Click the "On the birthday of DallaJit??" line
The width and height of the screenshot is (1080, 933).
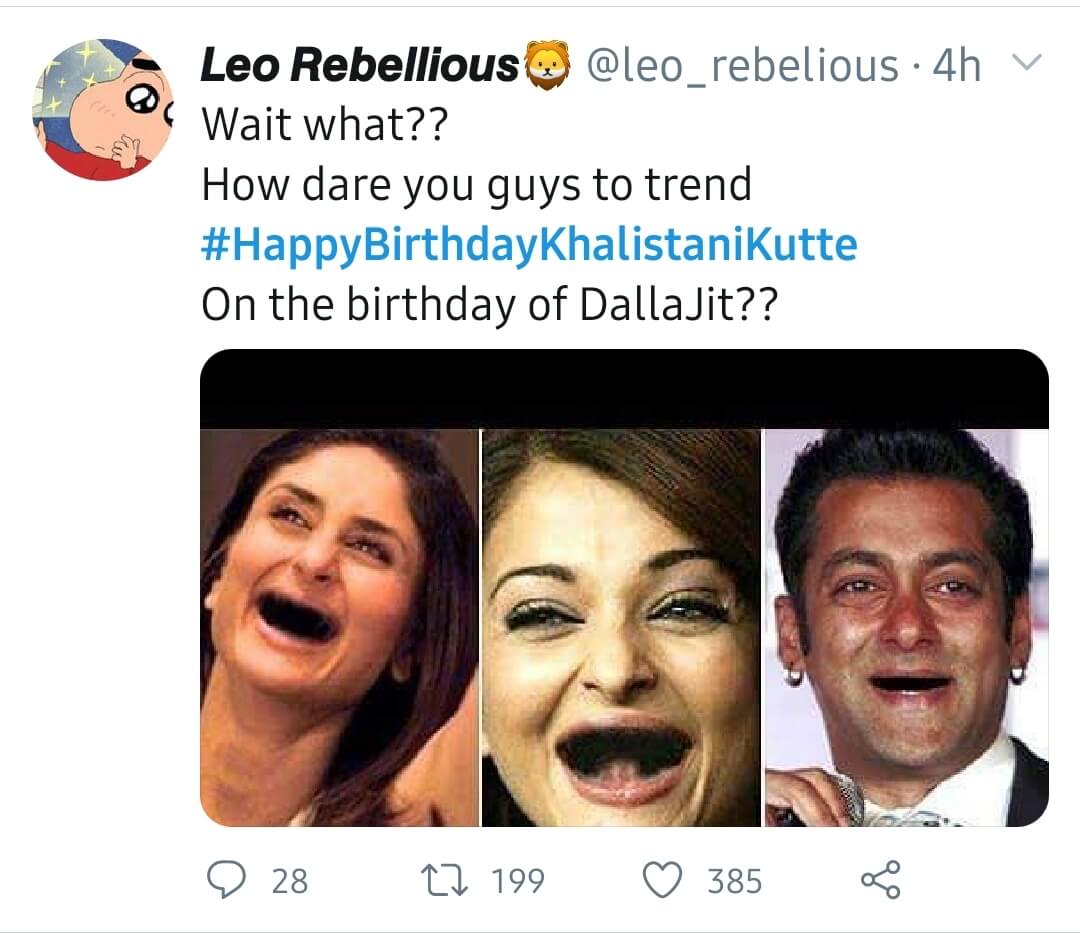(x=488, y=305)
